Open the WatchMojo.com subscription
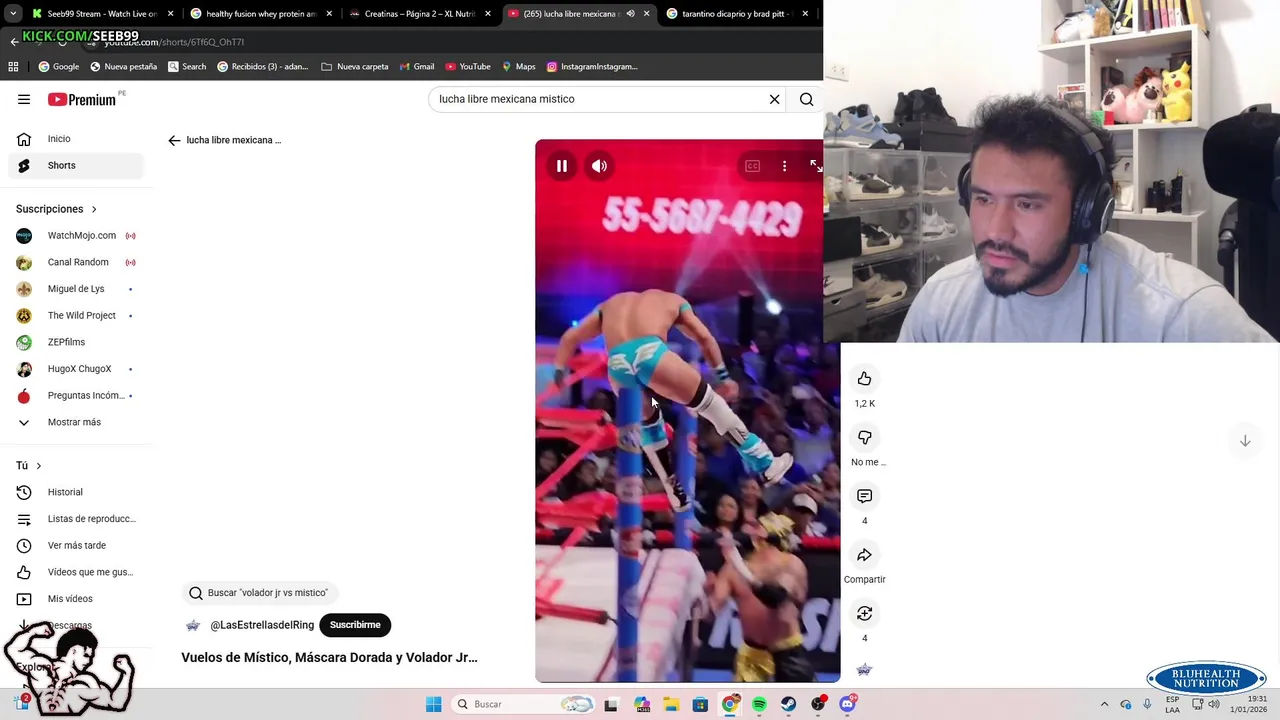Image resolution: width=1280 pixels, height=720 pixels. [x=76, y=235]
